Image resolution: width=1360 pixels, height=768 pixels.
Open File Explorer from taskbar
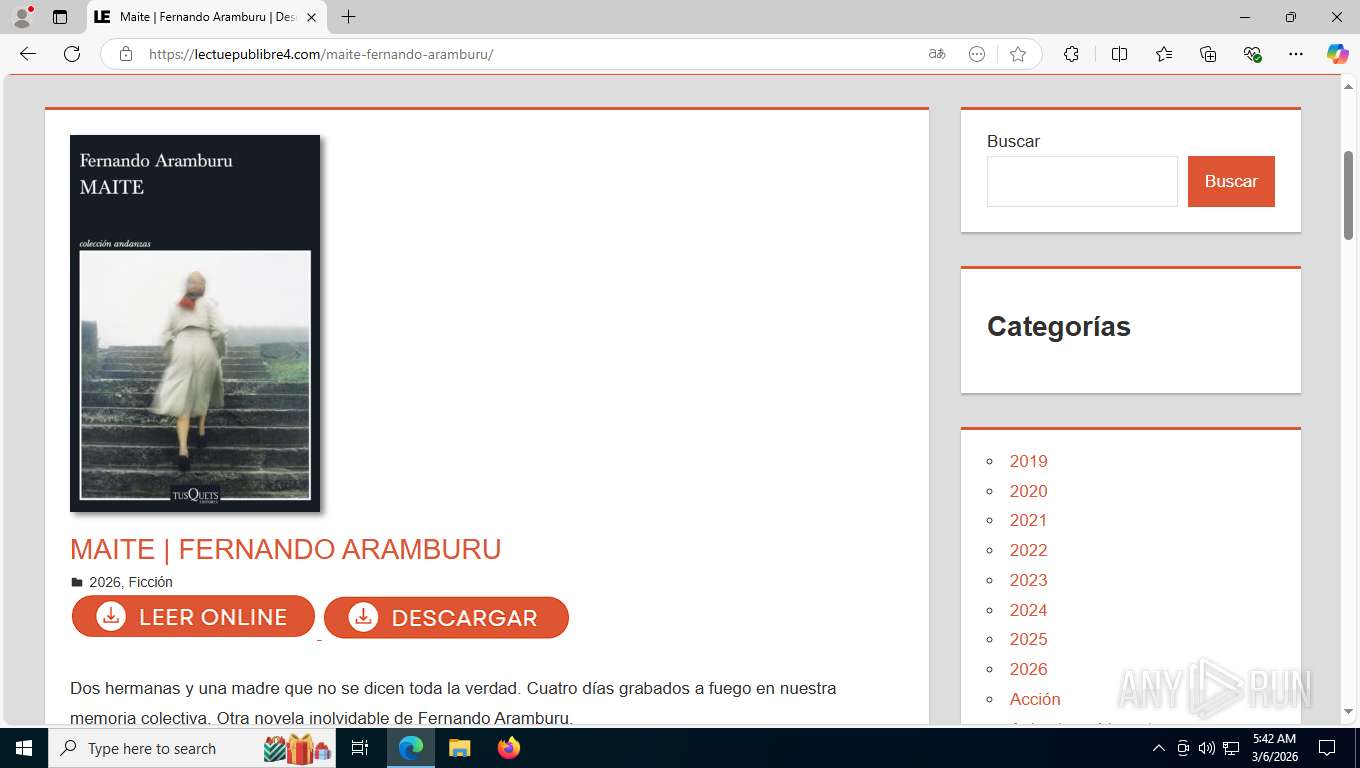pyautogui.click(x=459, y=748)
